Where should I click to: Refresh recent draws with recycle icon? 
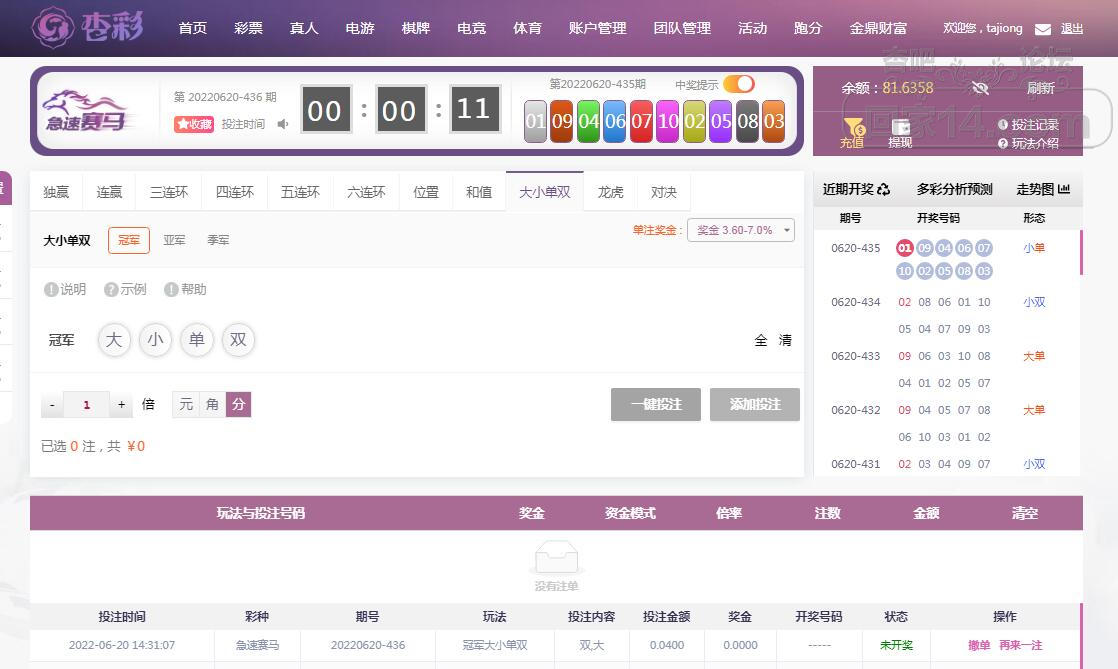click(x=883, y=189)
